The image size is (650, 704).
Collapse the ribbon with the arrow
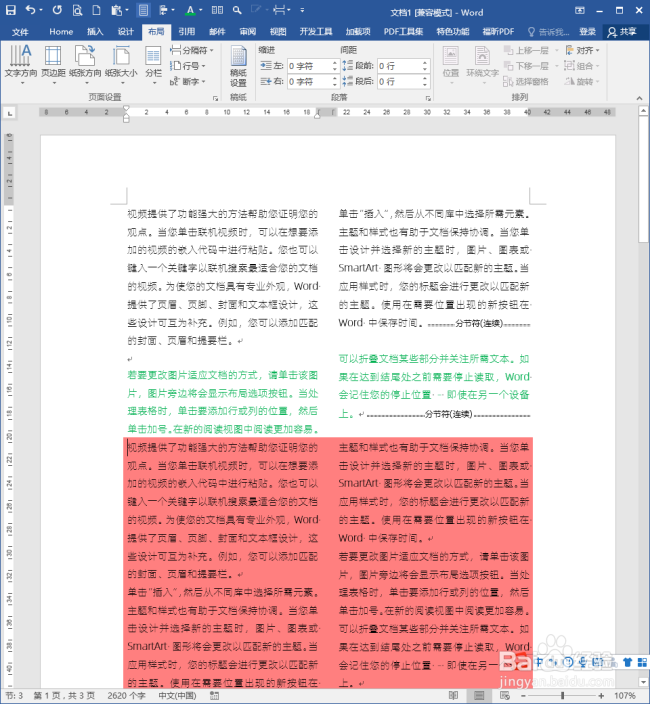pyautogui.click(x=639, y=98)
